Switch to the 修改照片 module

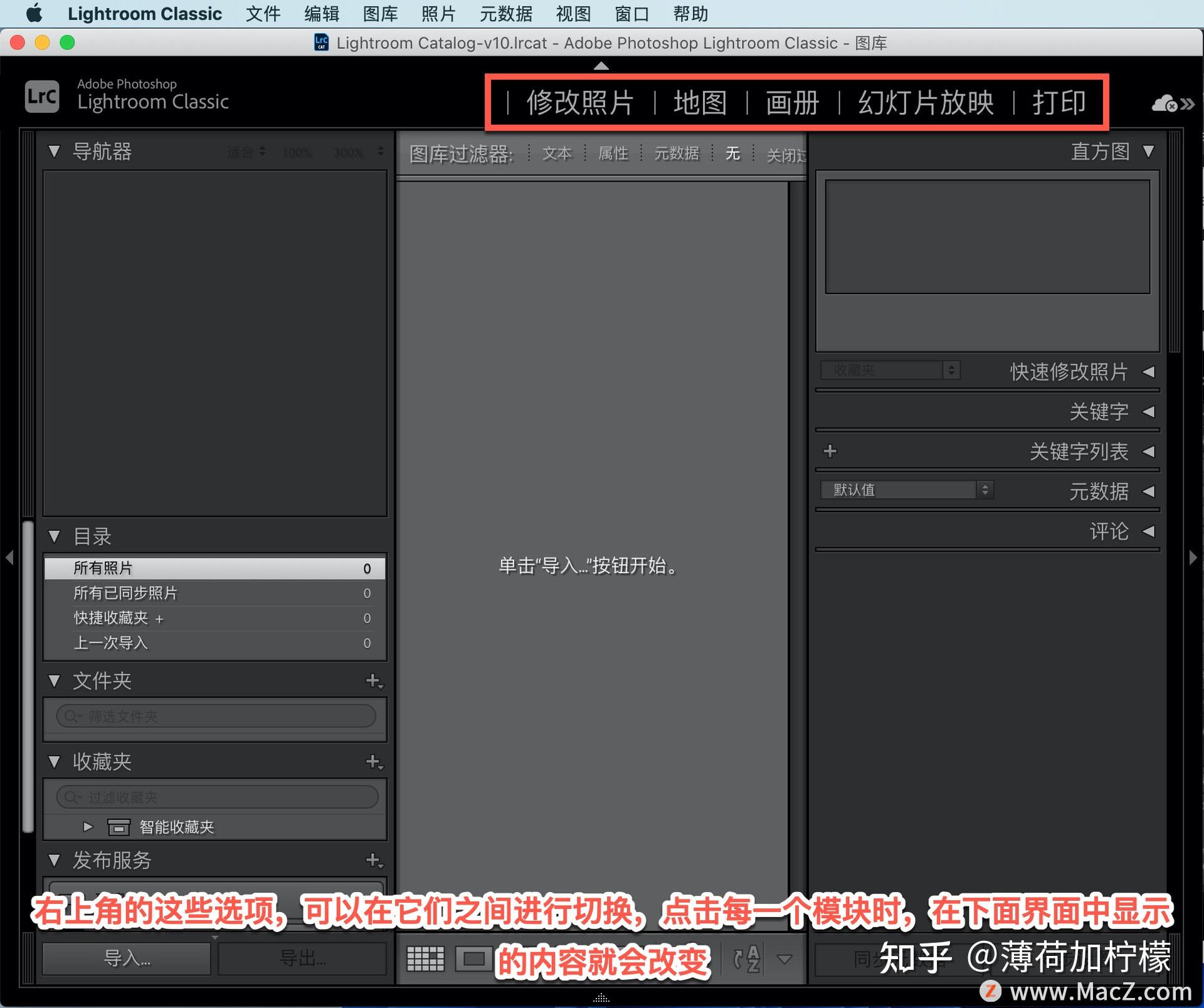pos(580,103)
